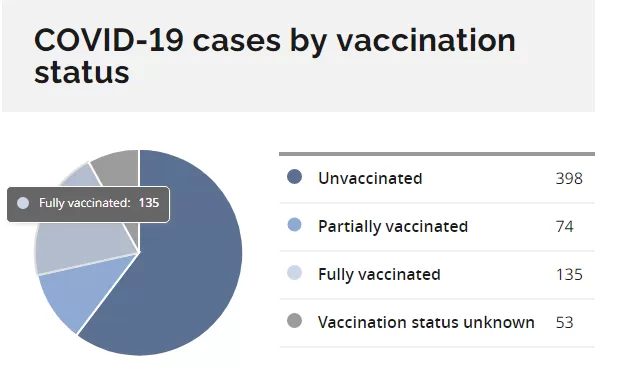Select the Partially vaccinated legend dot

point(295,225)
